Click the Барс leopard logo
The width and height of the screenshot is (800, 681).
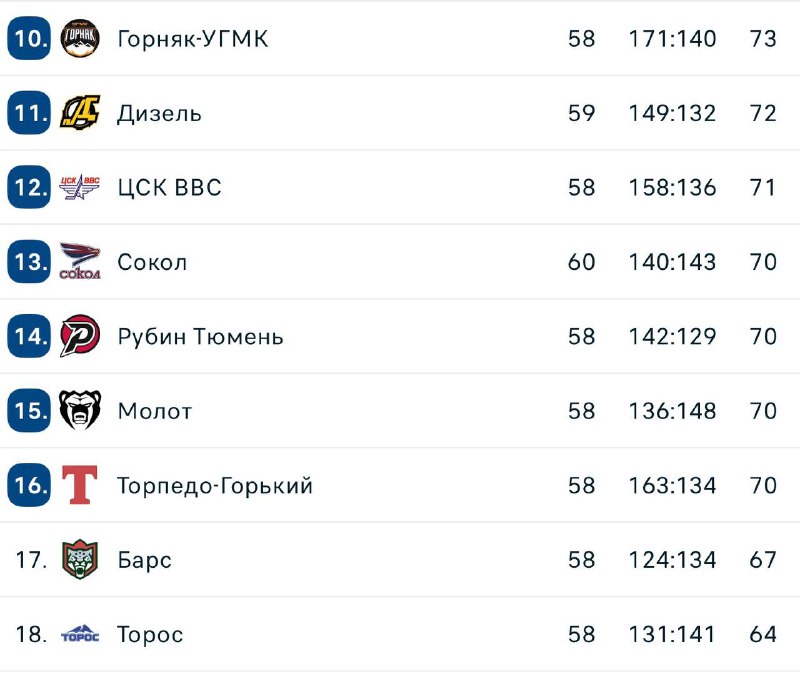pos(80,559)
